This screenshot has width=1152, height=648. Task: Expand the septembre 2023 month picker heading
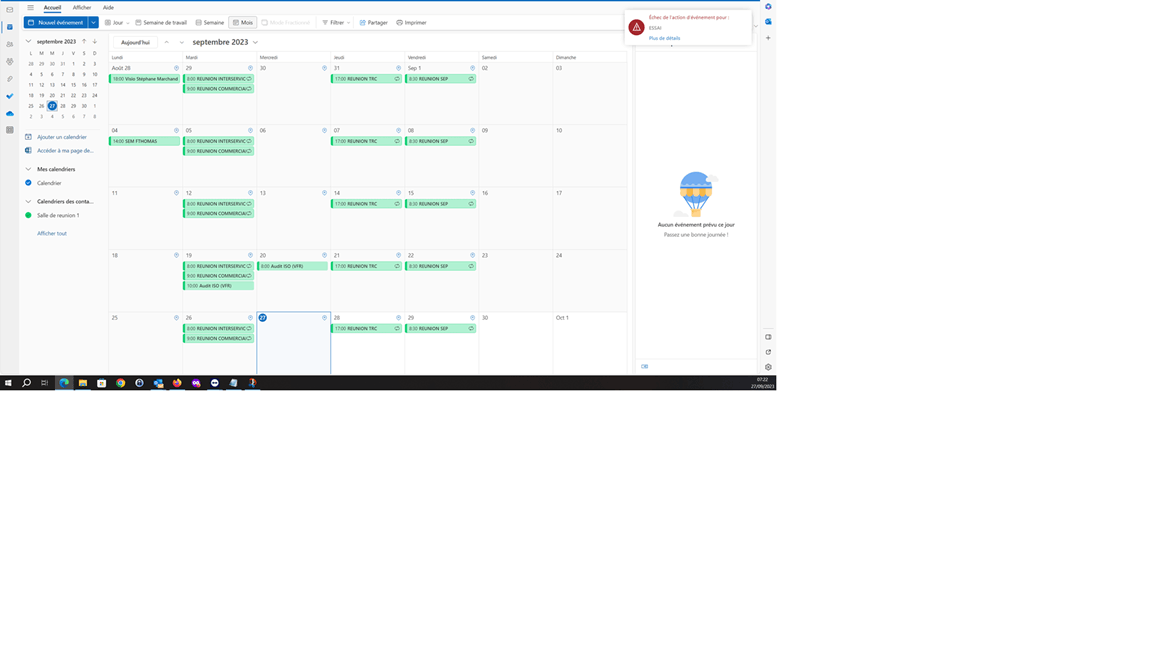[x=225, y=42]
